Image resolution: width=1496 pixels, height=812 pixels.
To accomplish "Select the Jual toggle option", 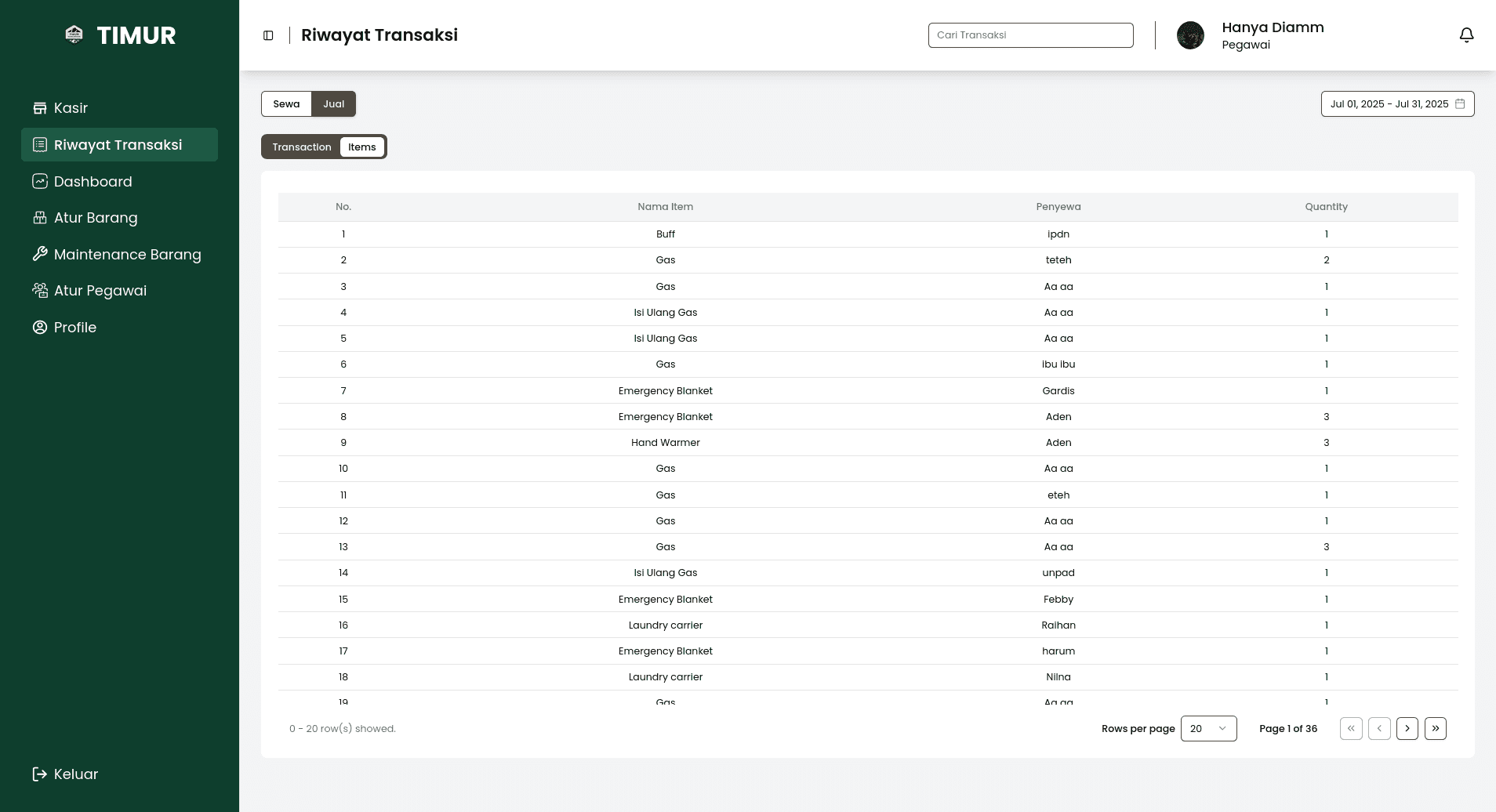I will pyautogui.click(x=334, y=104).
